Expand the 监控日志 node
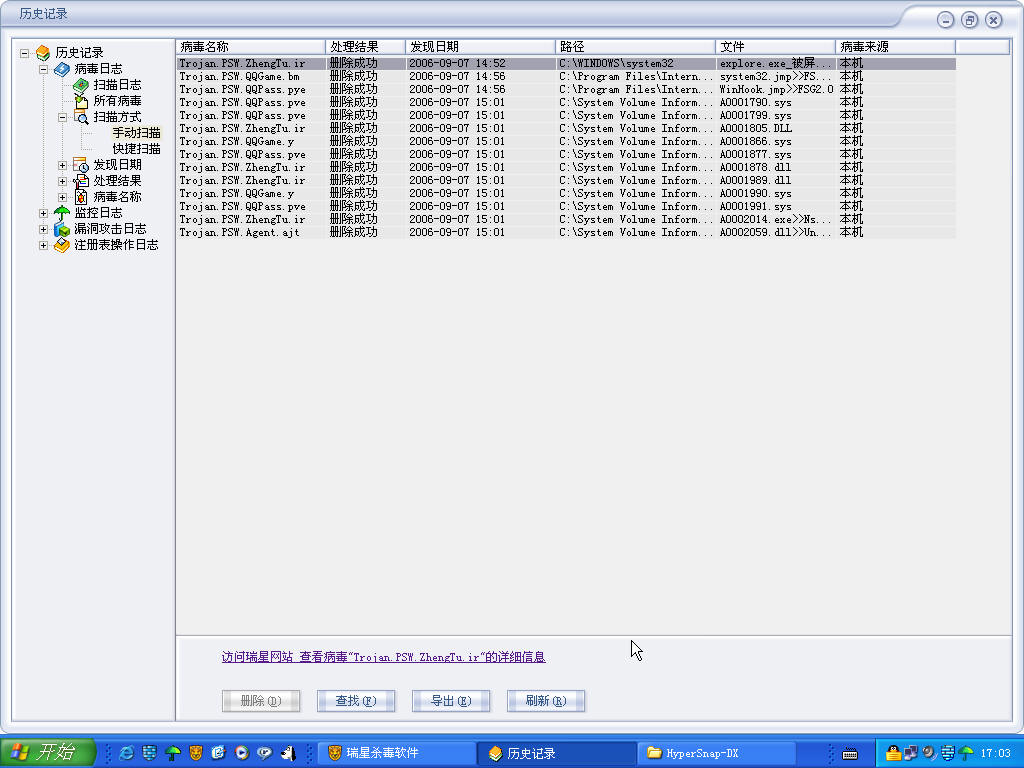The image size is (1024, 768). [44, 214]
